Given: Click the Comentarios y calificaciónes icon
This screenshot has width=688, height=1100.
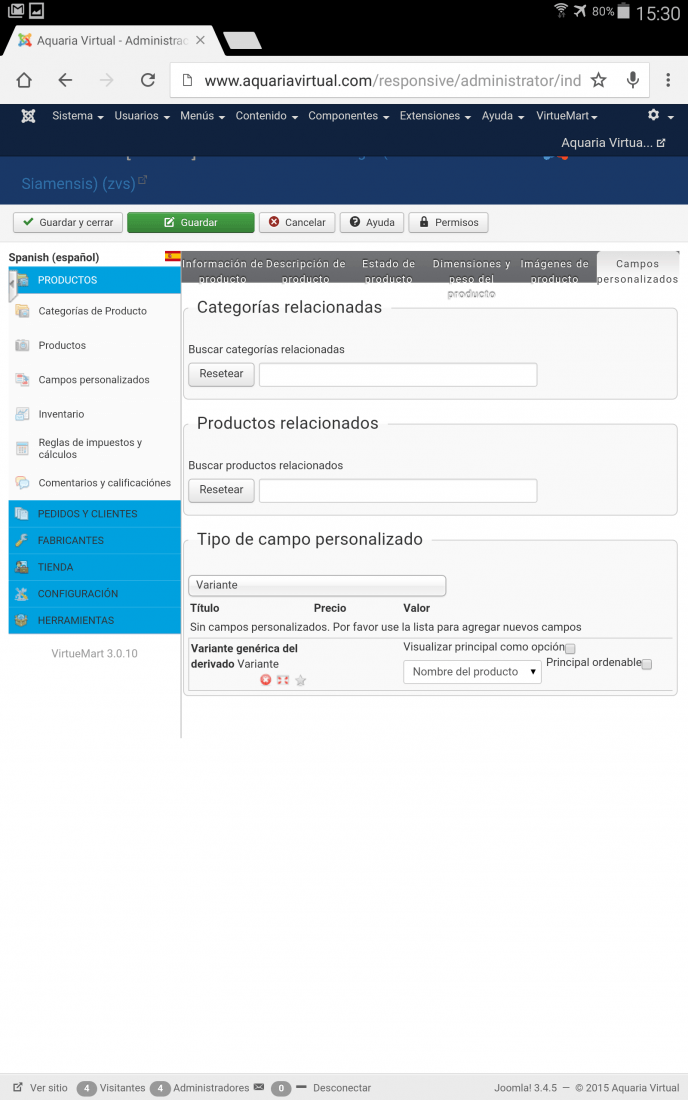Looking at the screenshot, I should click(22, 483).
